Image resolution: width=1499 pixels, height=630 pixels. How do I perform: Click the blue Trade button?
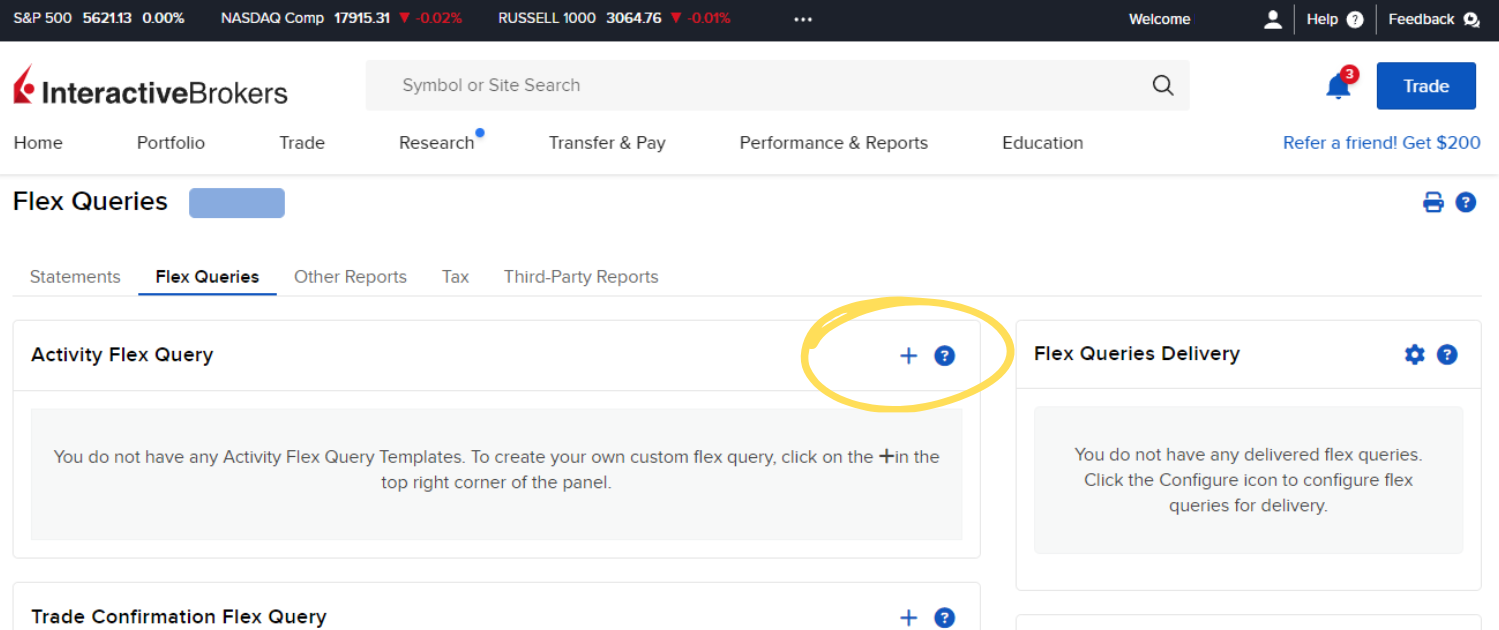[1426, 86]
